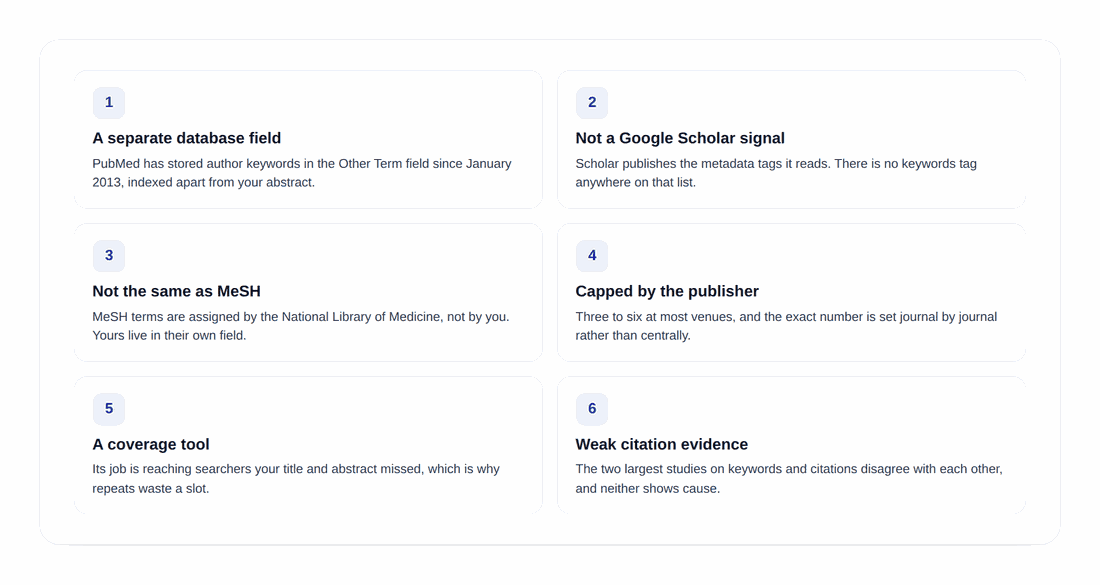This screenshot has height=585, width=1100.
Task: Click the 'Three to six at most venues' text
Action: (x=786, y=326)
